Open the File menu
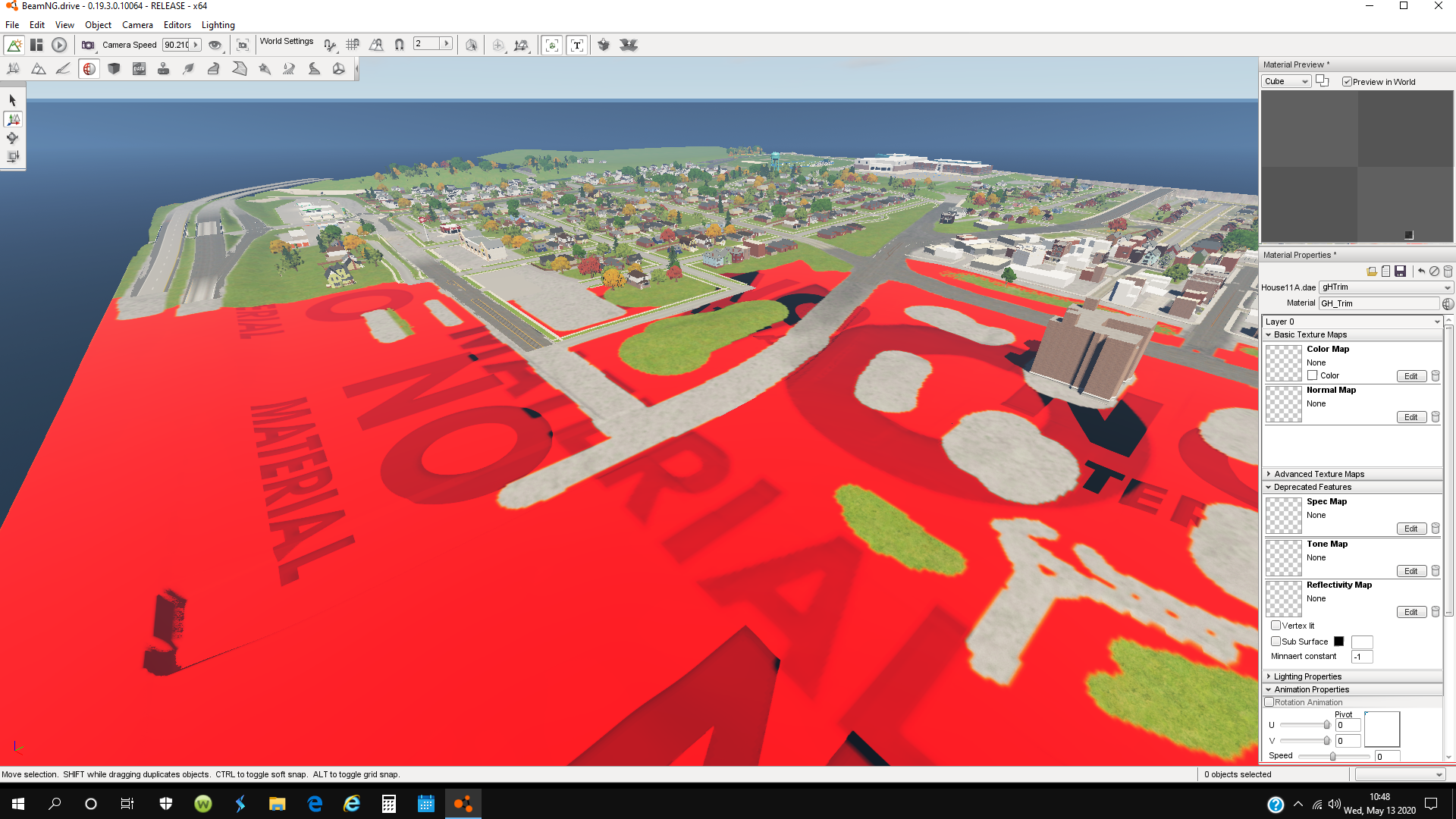Screen dimensions: 1456x819 (x=12, y=25)
